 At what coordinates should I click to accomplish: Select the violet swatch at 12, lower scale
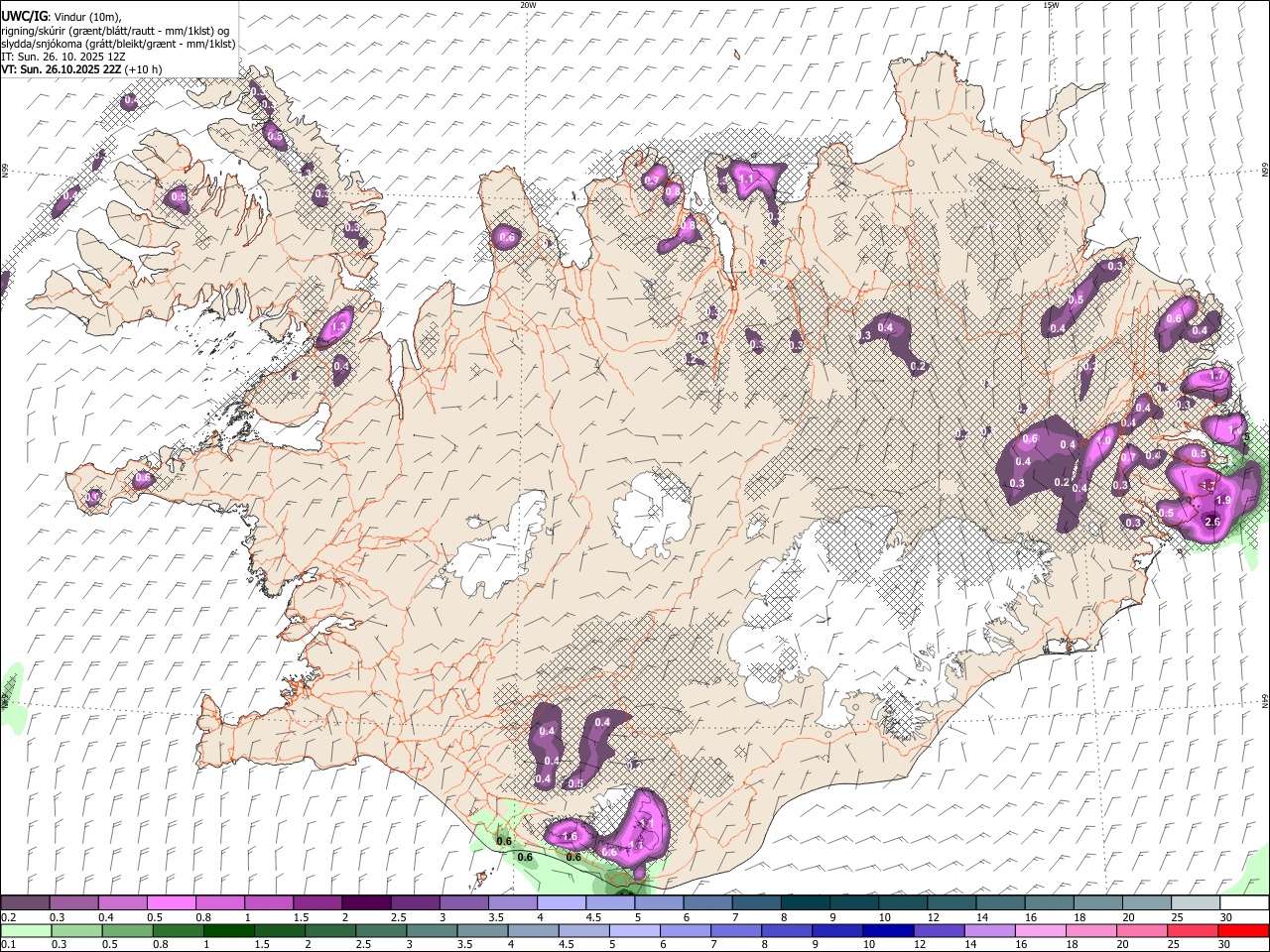[939, 930]
